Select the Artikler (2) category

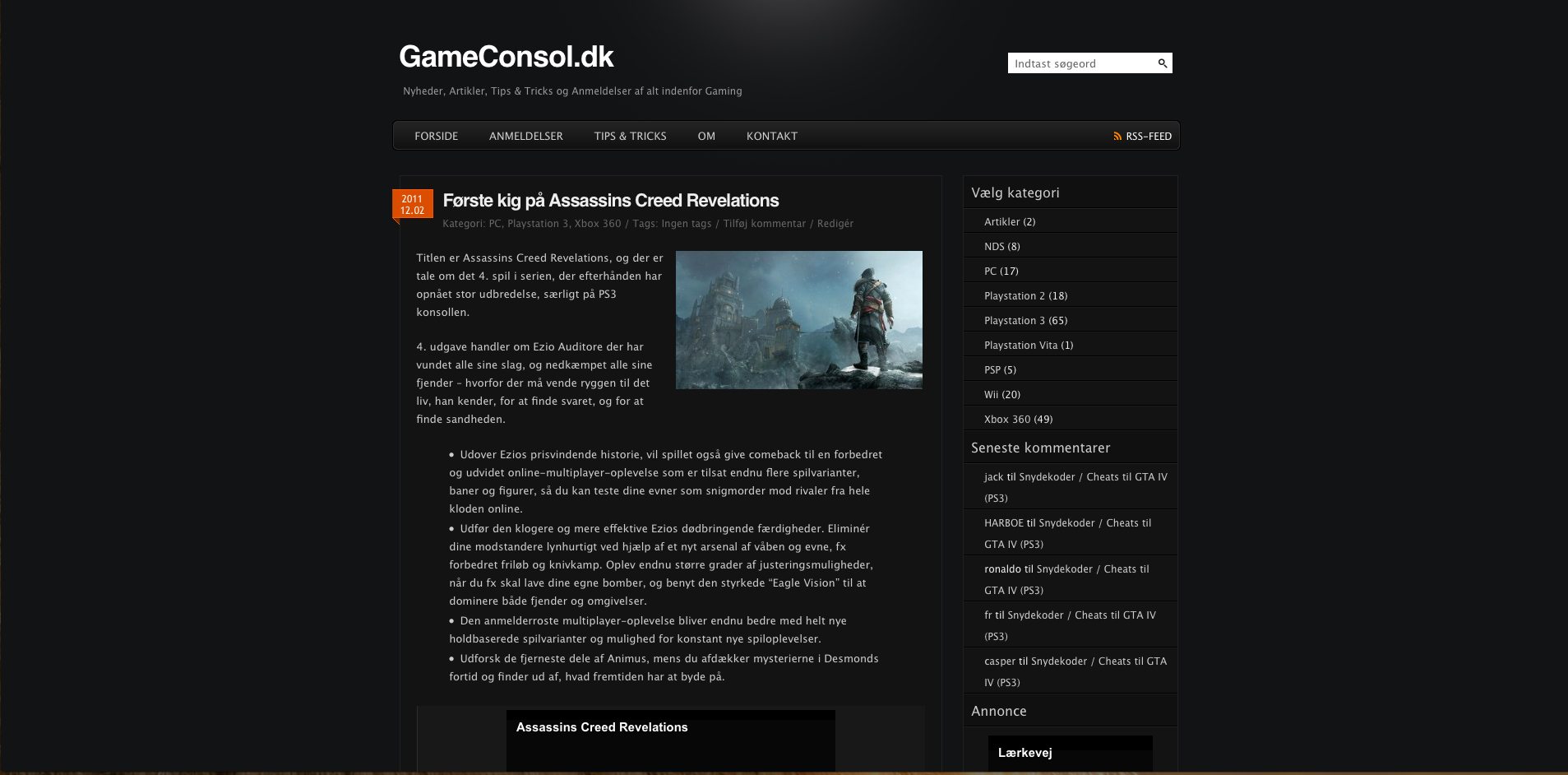click(1010, 221)
